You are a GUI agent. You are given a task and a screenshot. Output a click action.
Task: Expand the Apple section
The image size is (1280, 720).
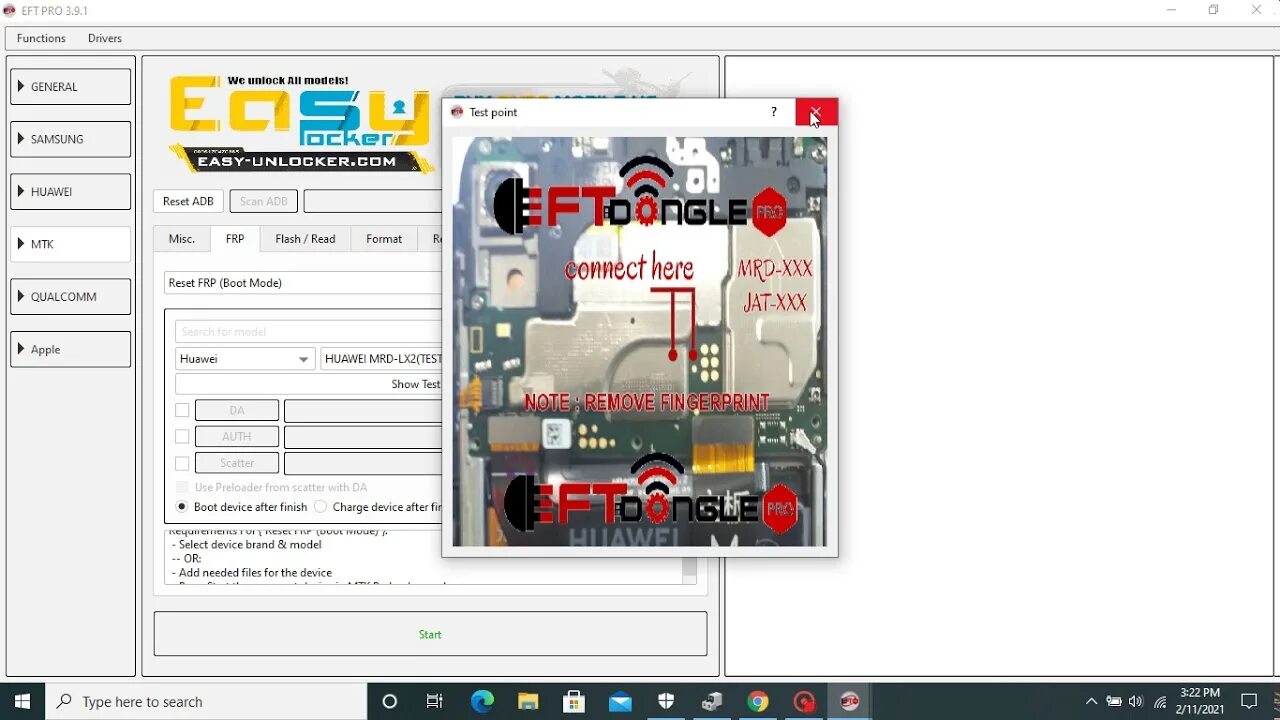(70, 349)
